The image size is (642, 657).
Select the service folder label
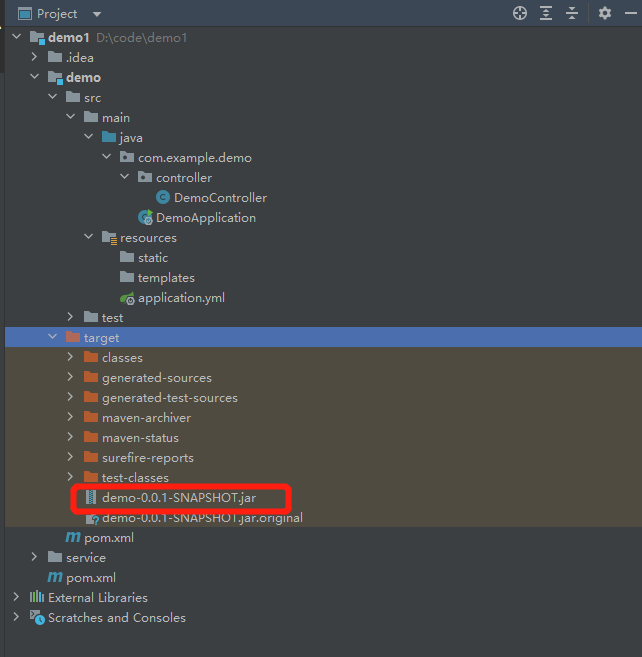(86, 558)
